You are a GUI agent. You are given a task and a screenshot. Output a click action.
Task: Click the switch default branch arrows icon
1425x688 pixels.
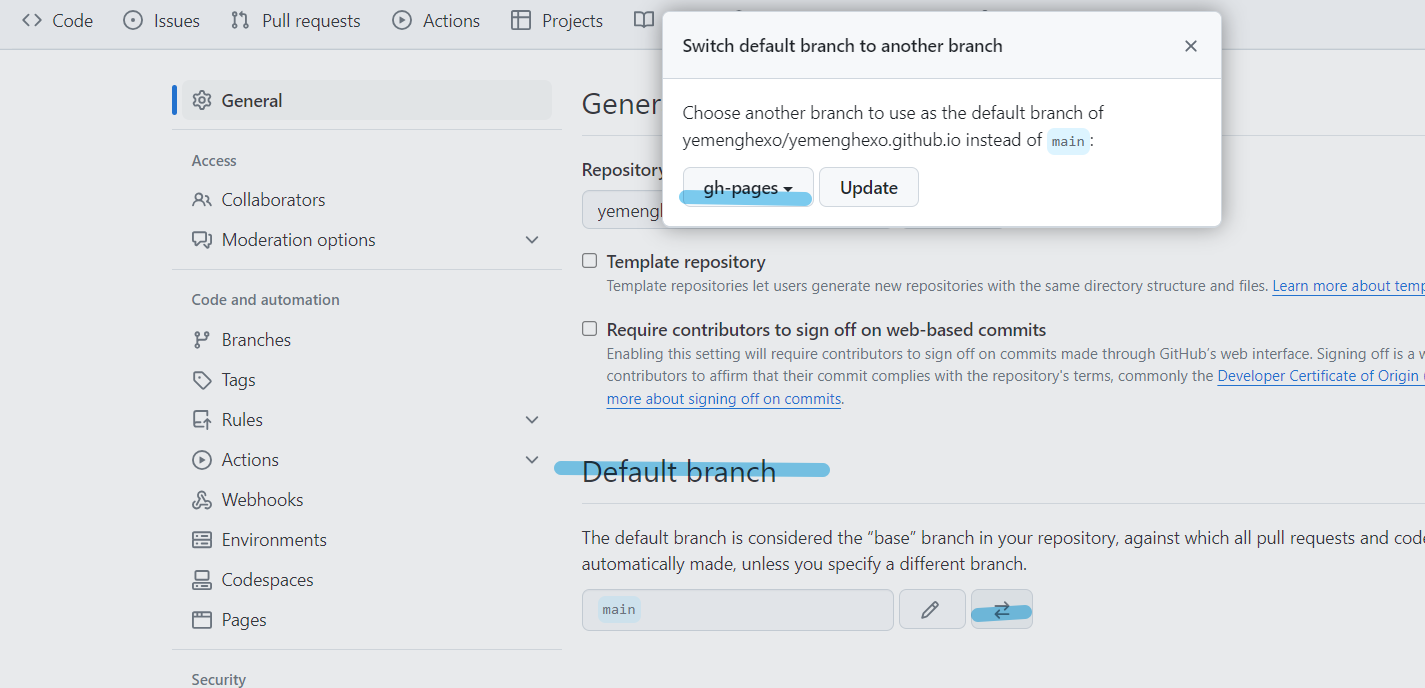point(1001,610)
